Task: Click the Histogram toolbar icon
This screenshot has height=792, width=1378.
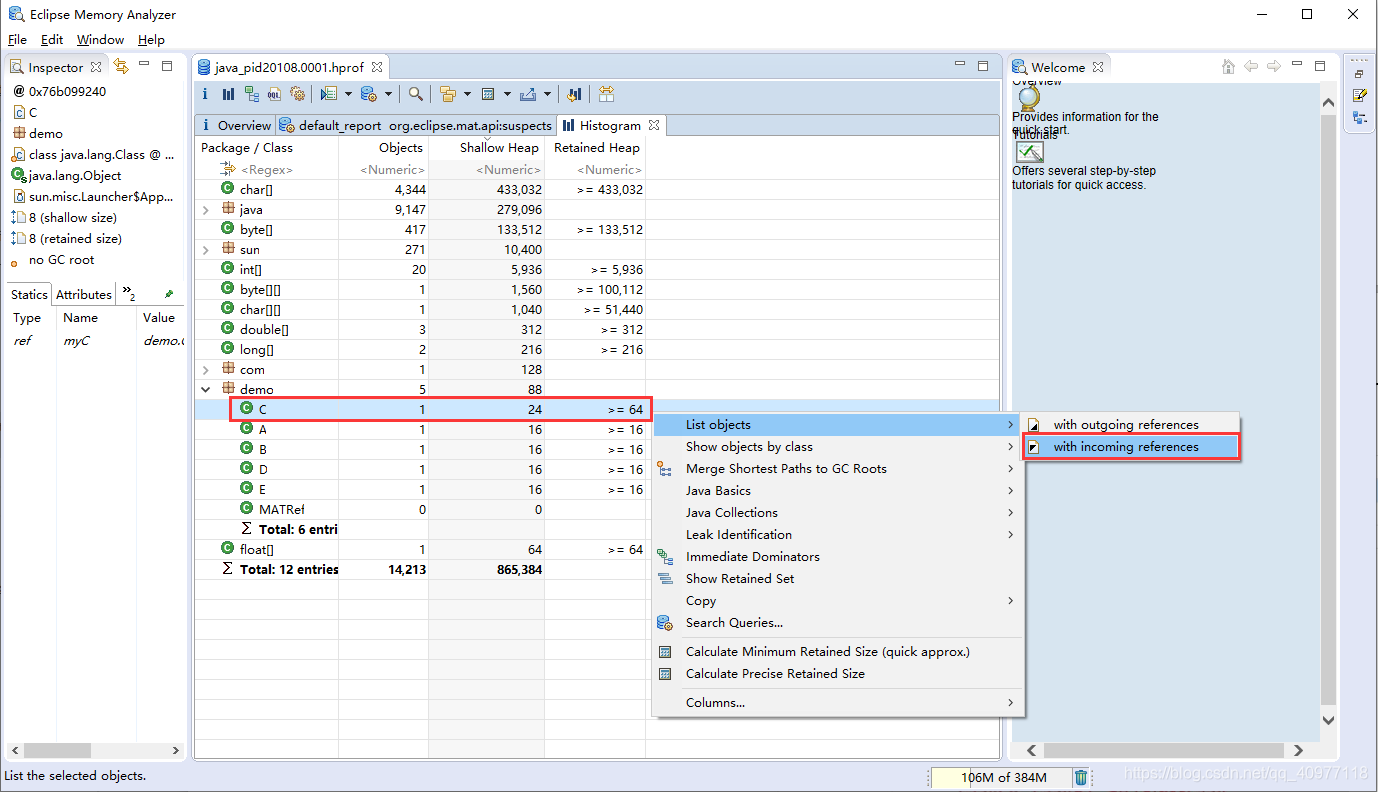Action: 228,94
